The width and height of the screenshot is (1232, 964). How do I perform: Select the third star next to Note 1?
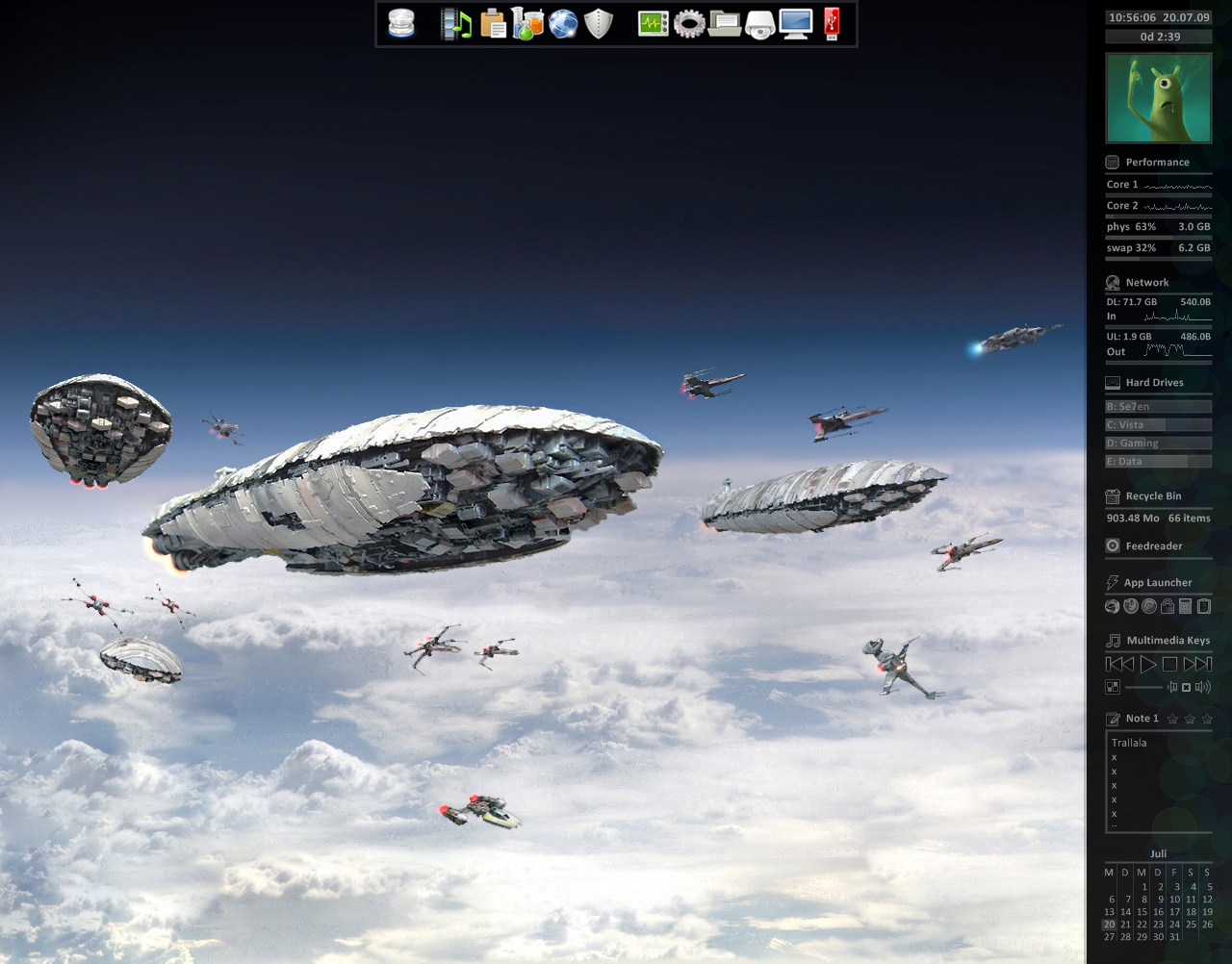tap(1207, 719)
